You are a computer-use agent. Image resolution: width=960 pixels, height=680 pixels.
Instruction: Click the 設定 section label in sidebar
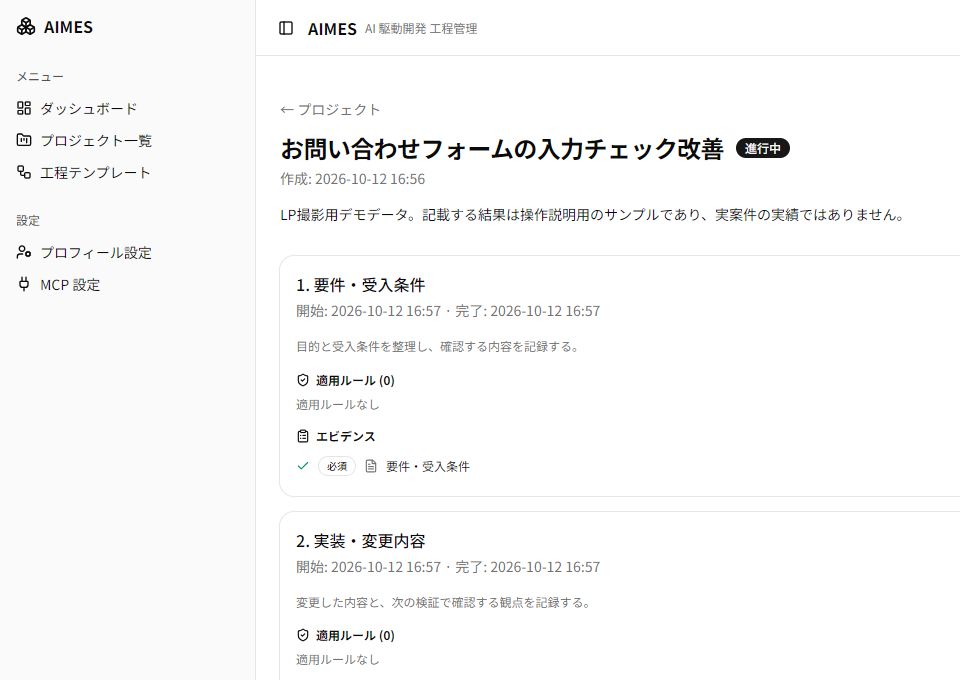point(28,220)
